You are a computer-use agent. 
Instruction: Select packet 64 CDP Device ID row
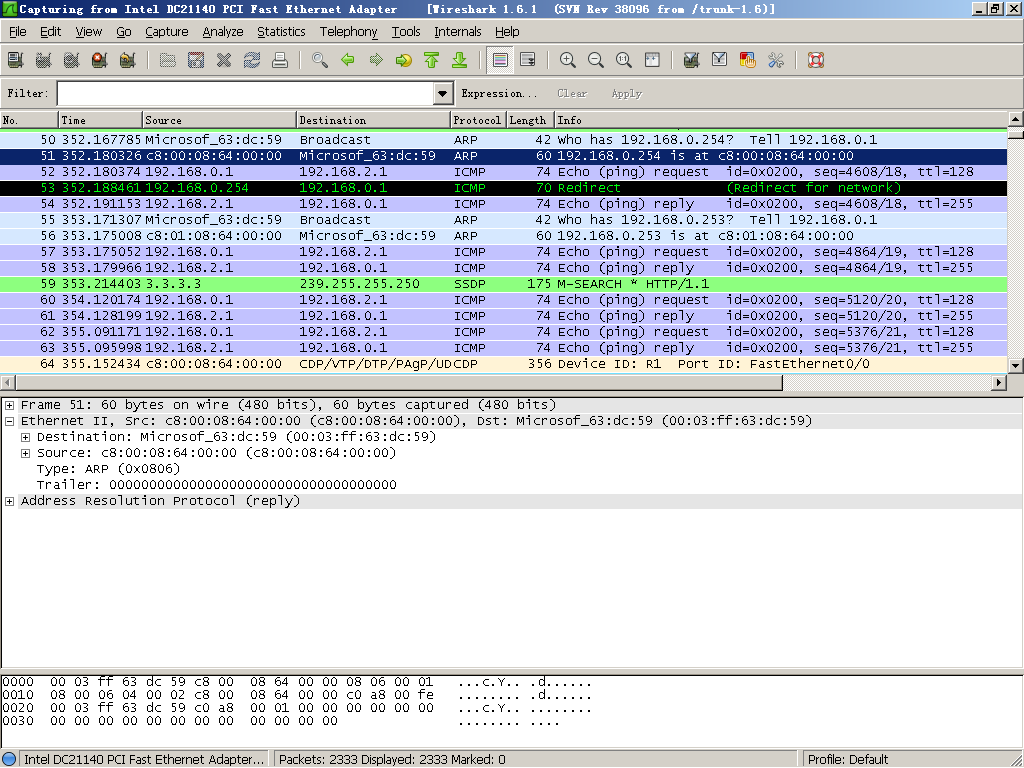504,364
